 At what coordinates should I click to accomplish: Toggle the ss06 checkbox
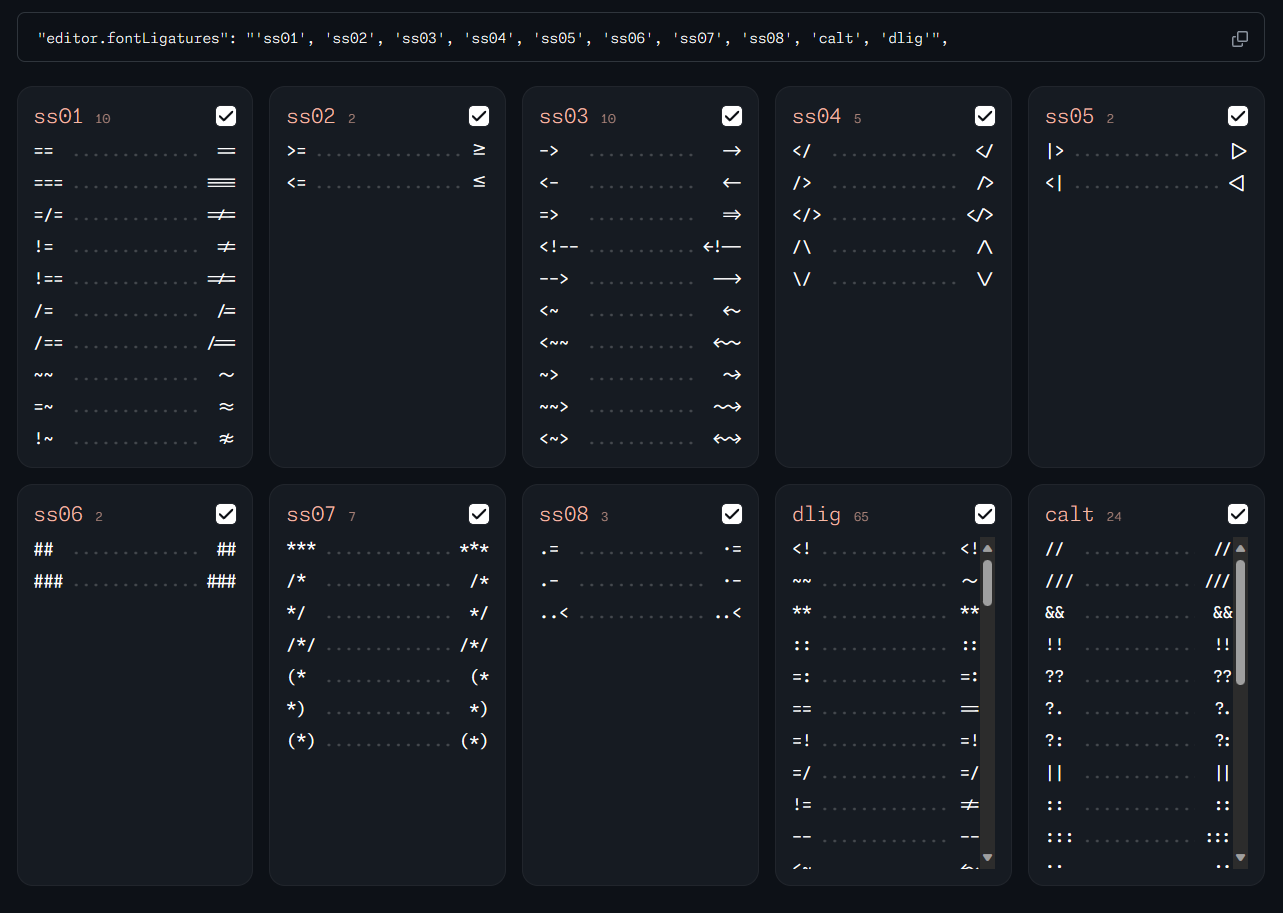[226, 514]
